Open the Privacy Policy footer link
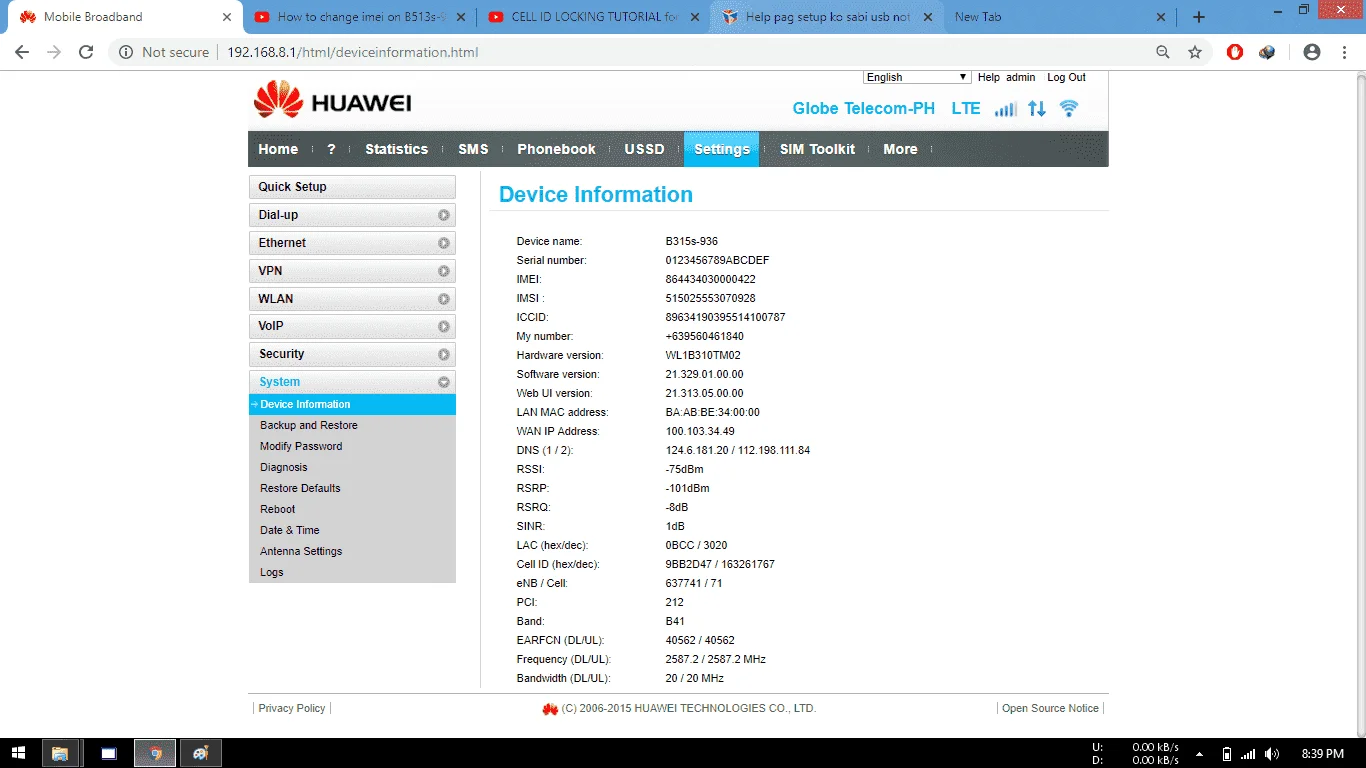The height and width of the screenshot is (768, 1366). pos(292,708)
